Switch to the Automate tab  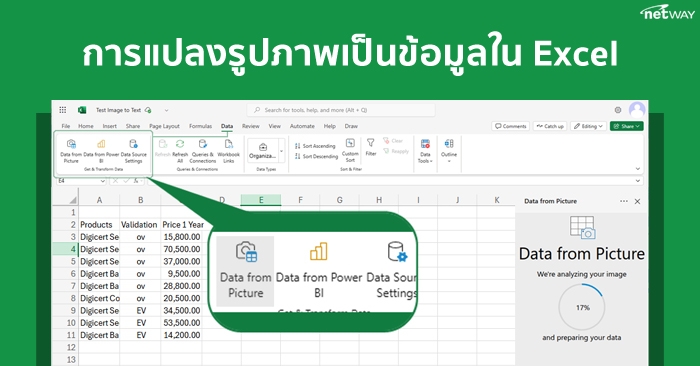pos(302,126)
